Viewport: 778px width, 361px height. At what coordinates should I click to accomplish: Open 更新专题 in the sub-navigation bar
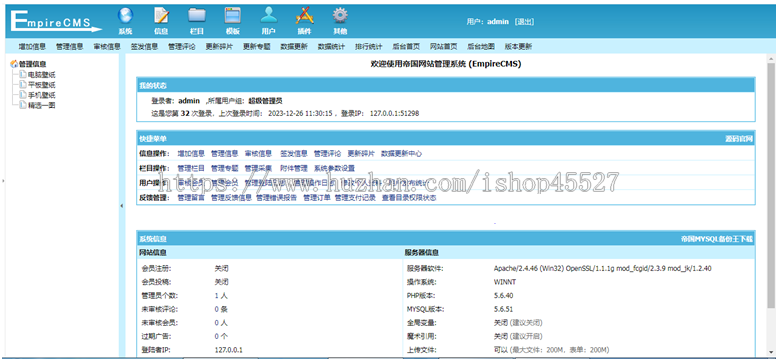[257, 47]
